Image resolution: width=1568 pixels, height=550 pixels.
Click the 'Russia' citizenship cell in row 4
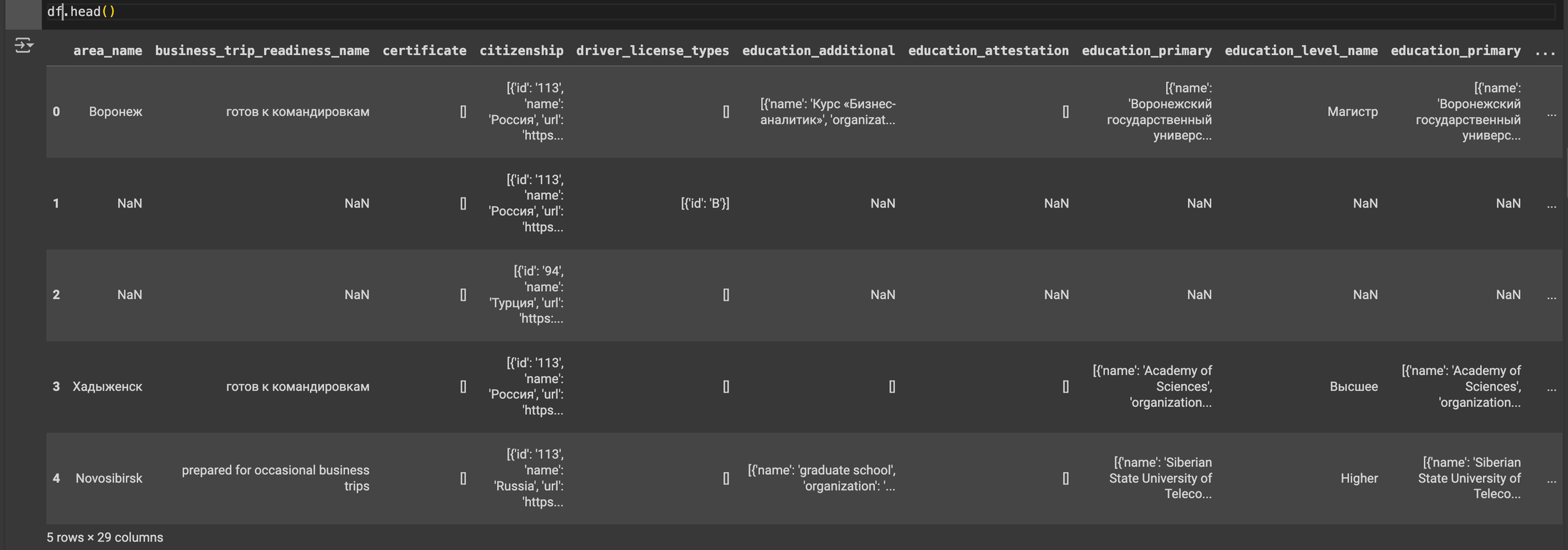coord(529,478)
